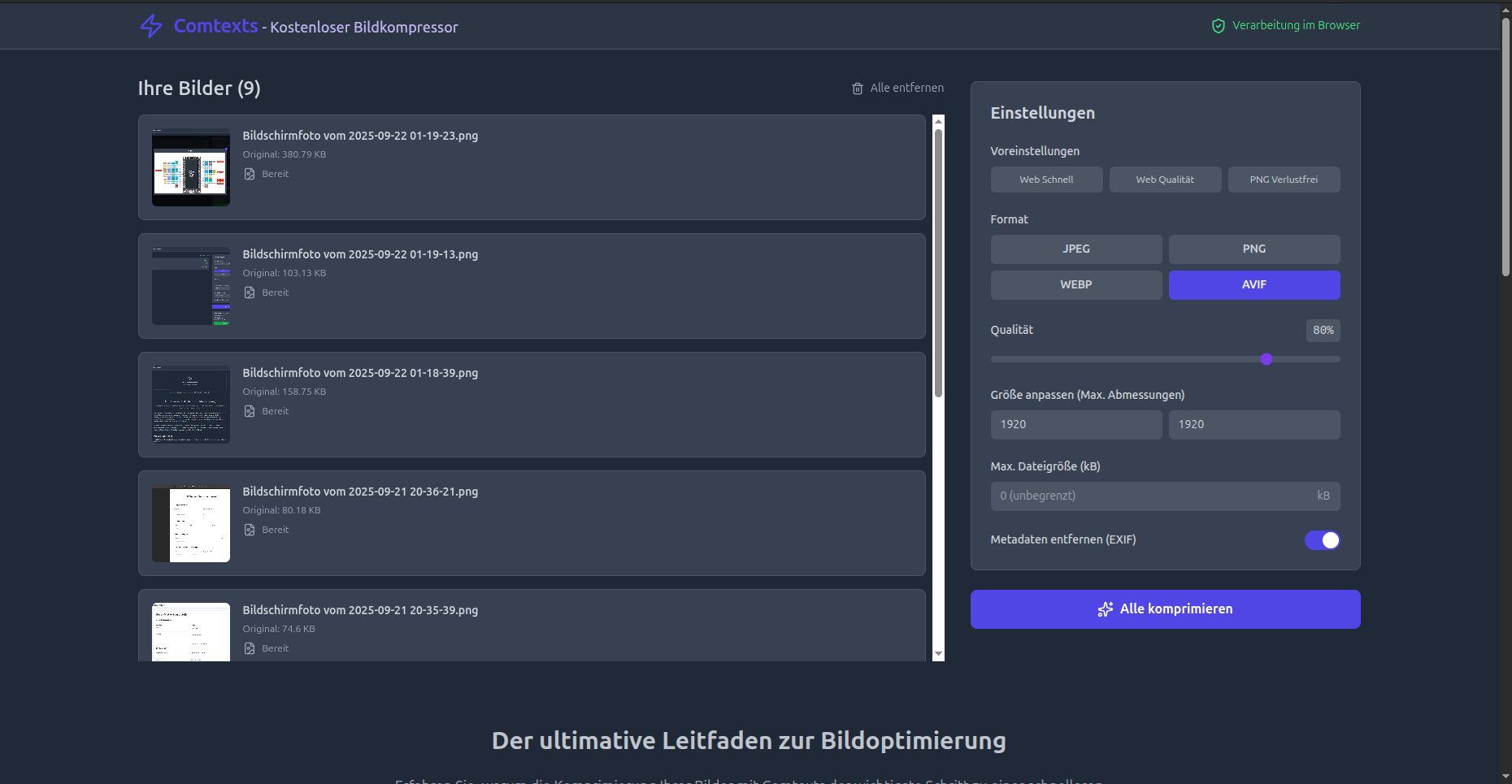Click the trash icon beside Alle entfernen
1512x784 pixels.
858,89
